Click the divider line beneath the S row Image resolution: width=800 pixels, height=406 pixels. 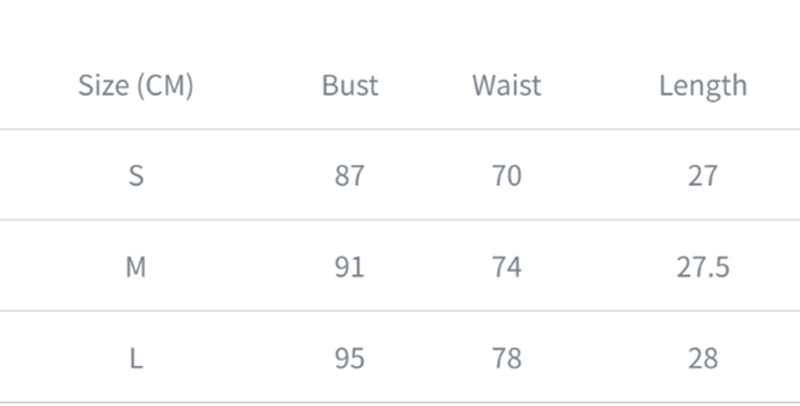[400, 220]
